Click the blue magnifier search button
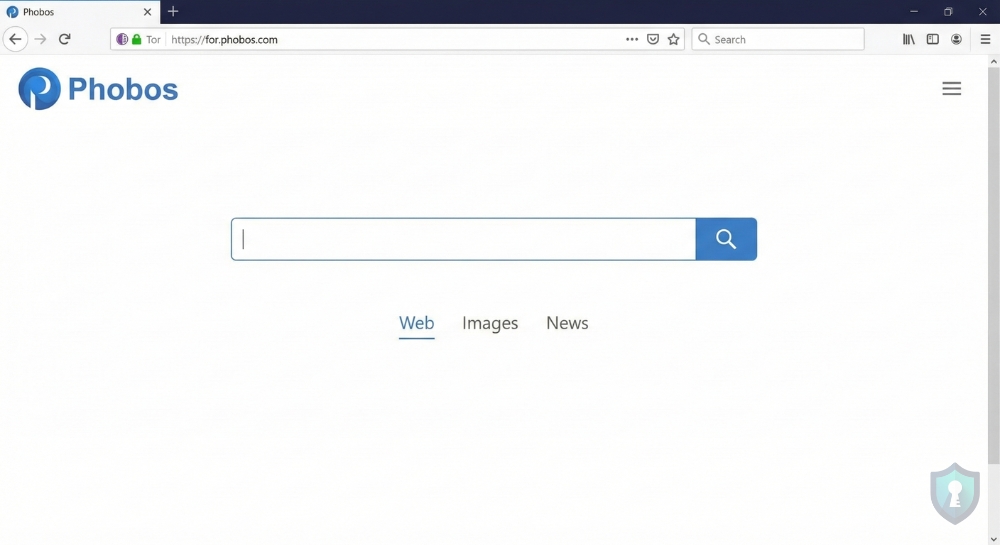The height and width of the screenshot is (545, 1000). 726,239
